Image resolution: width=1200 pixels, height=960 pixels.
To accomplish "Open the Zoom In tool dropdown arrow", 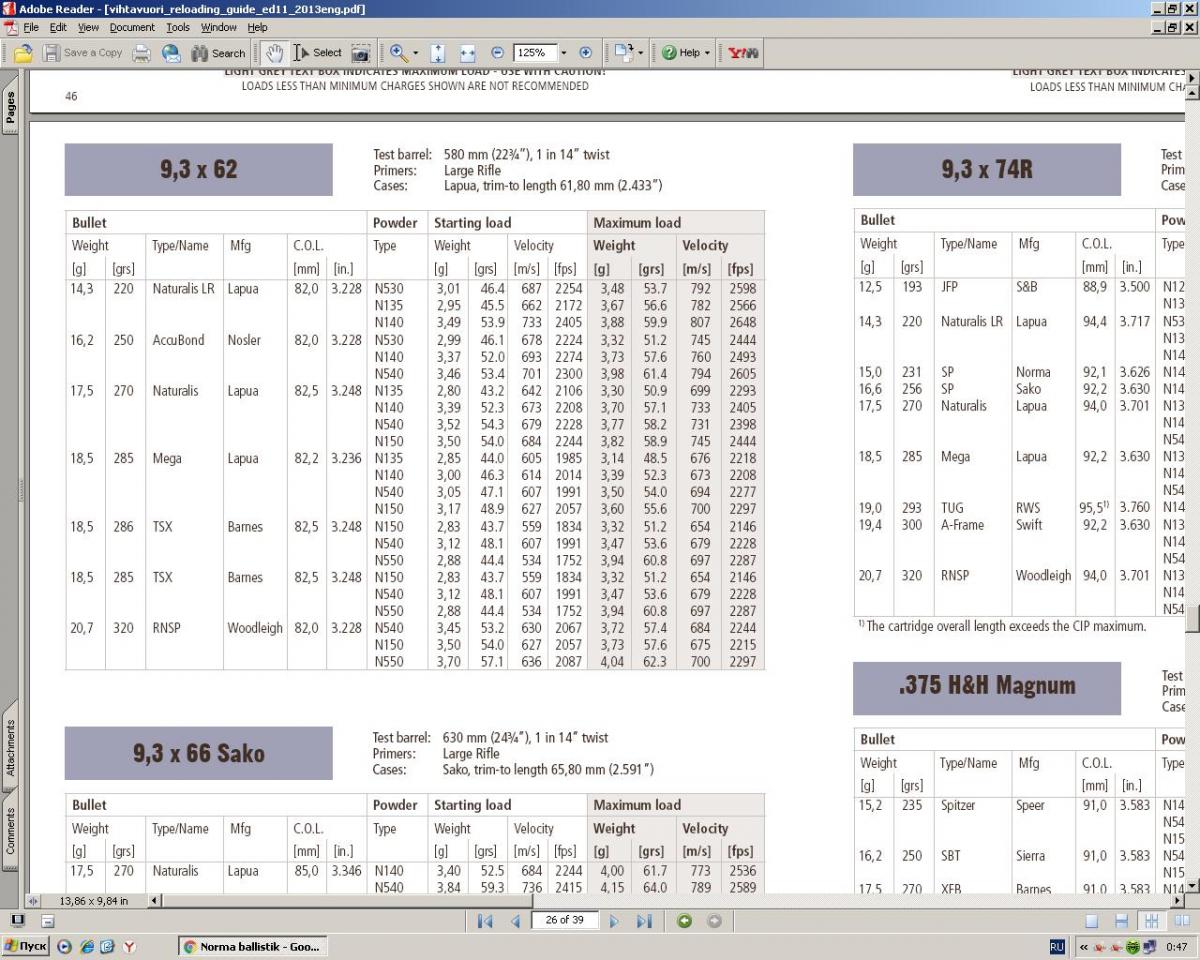I will 415,53.
